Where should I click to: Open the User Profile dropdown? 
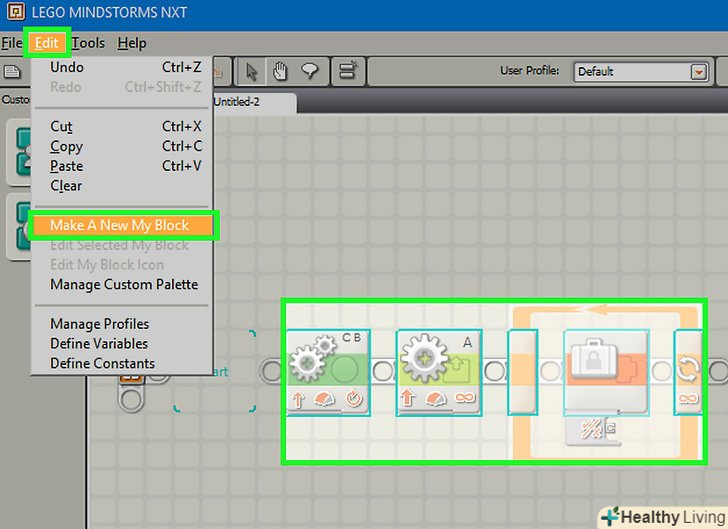click(698, 72)
